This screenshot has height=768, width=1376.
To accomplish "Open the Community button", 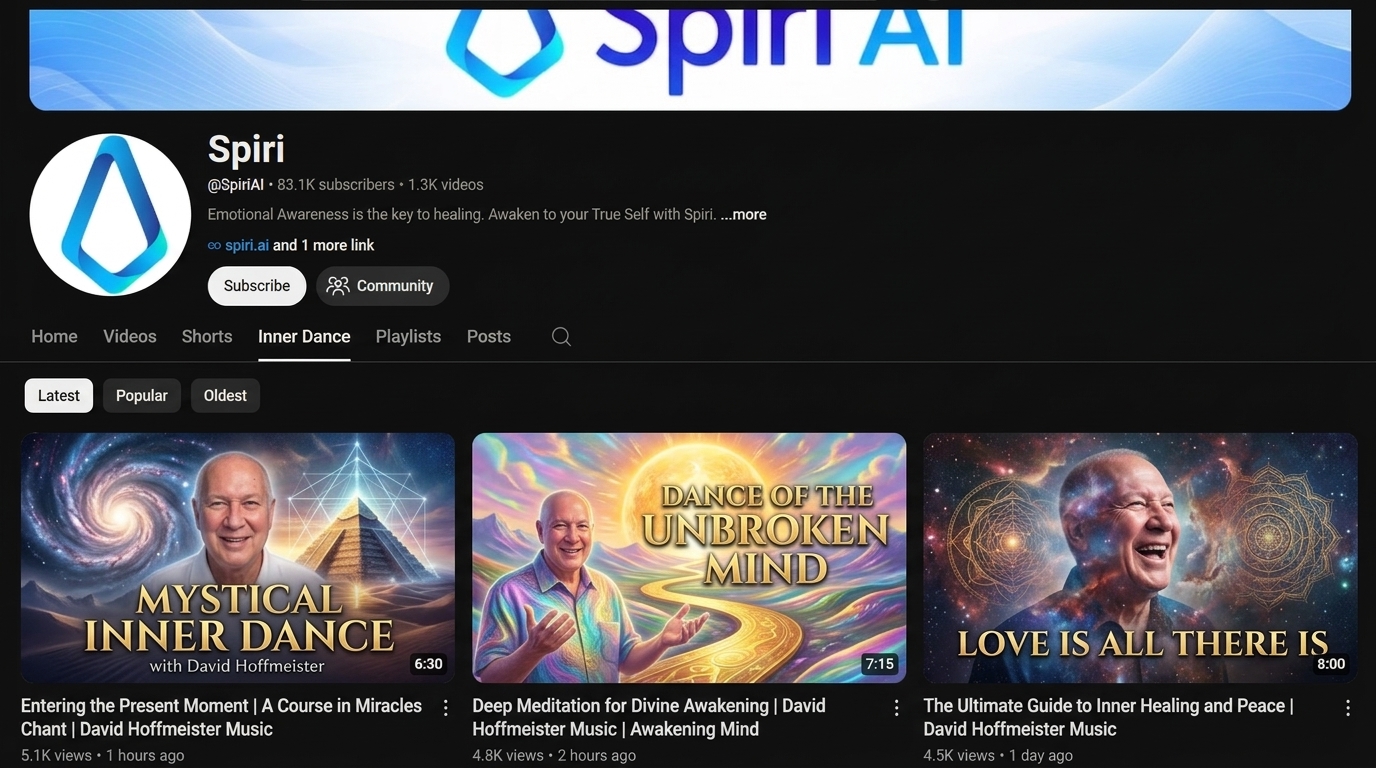I will (x=382, y=286).
